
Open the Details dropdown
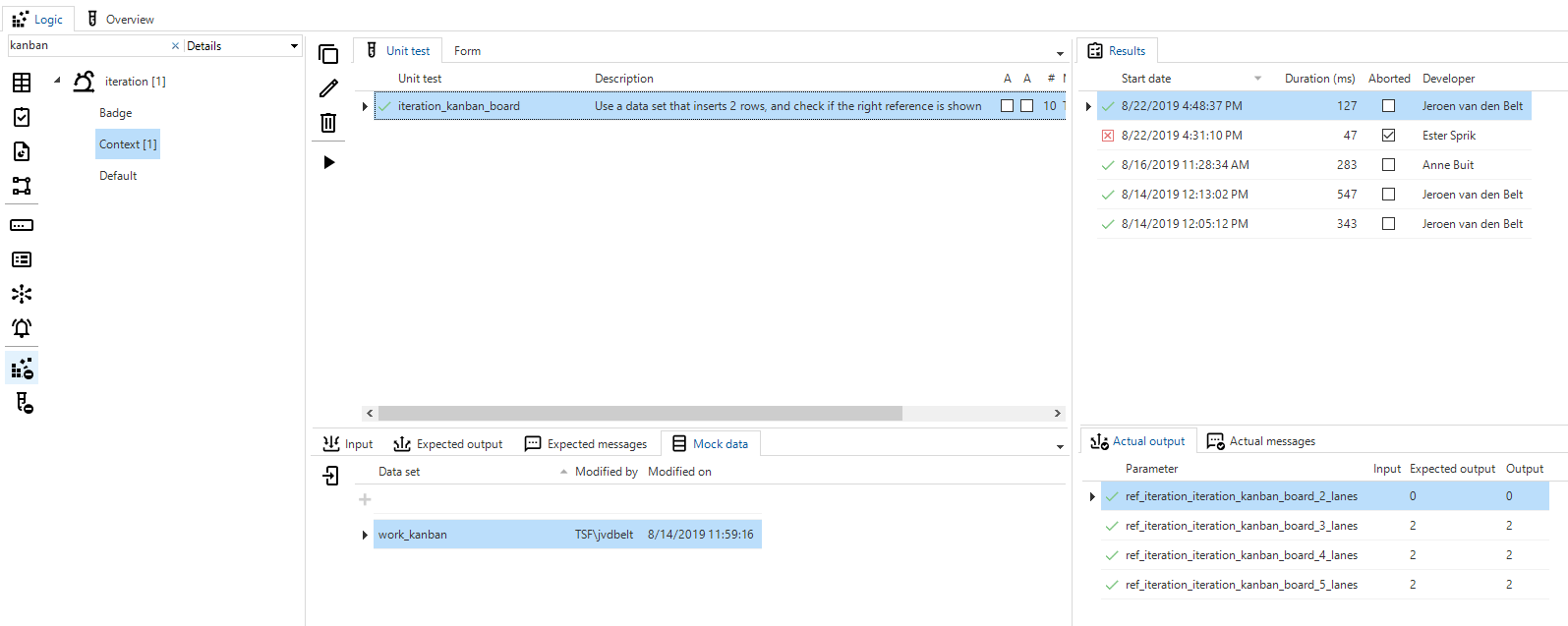[293, 46]
